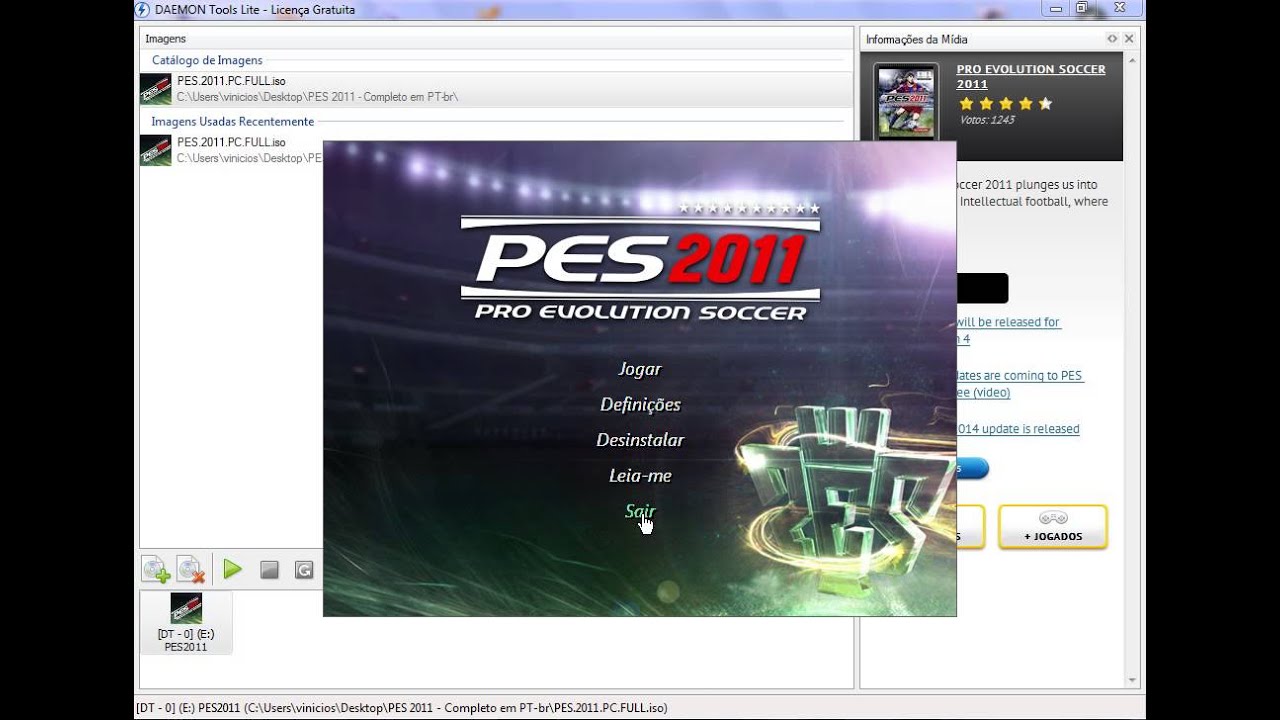The width and height of the screenshot is (1280, 720).
Task: Click the green Mount play icon
Action: pyautogui.click(x=233, y=569)
